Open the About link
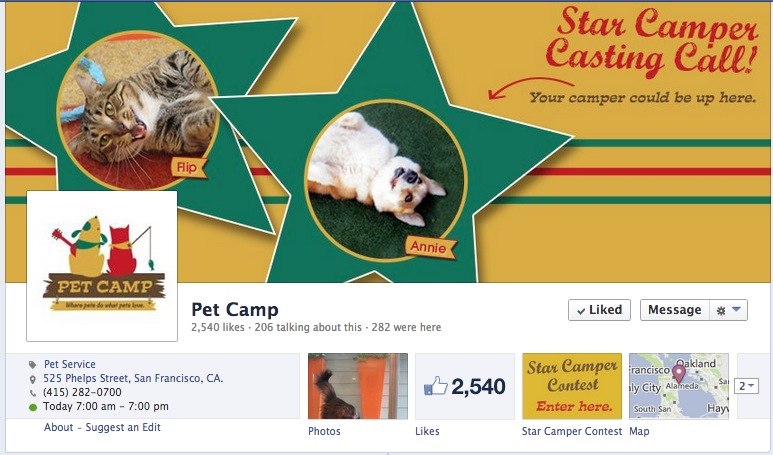773x455 pixels. tap(59, 427)
